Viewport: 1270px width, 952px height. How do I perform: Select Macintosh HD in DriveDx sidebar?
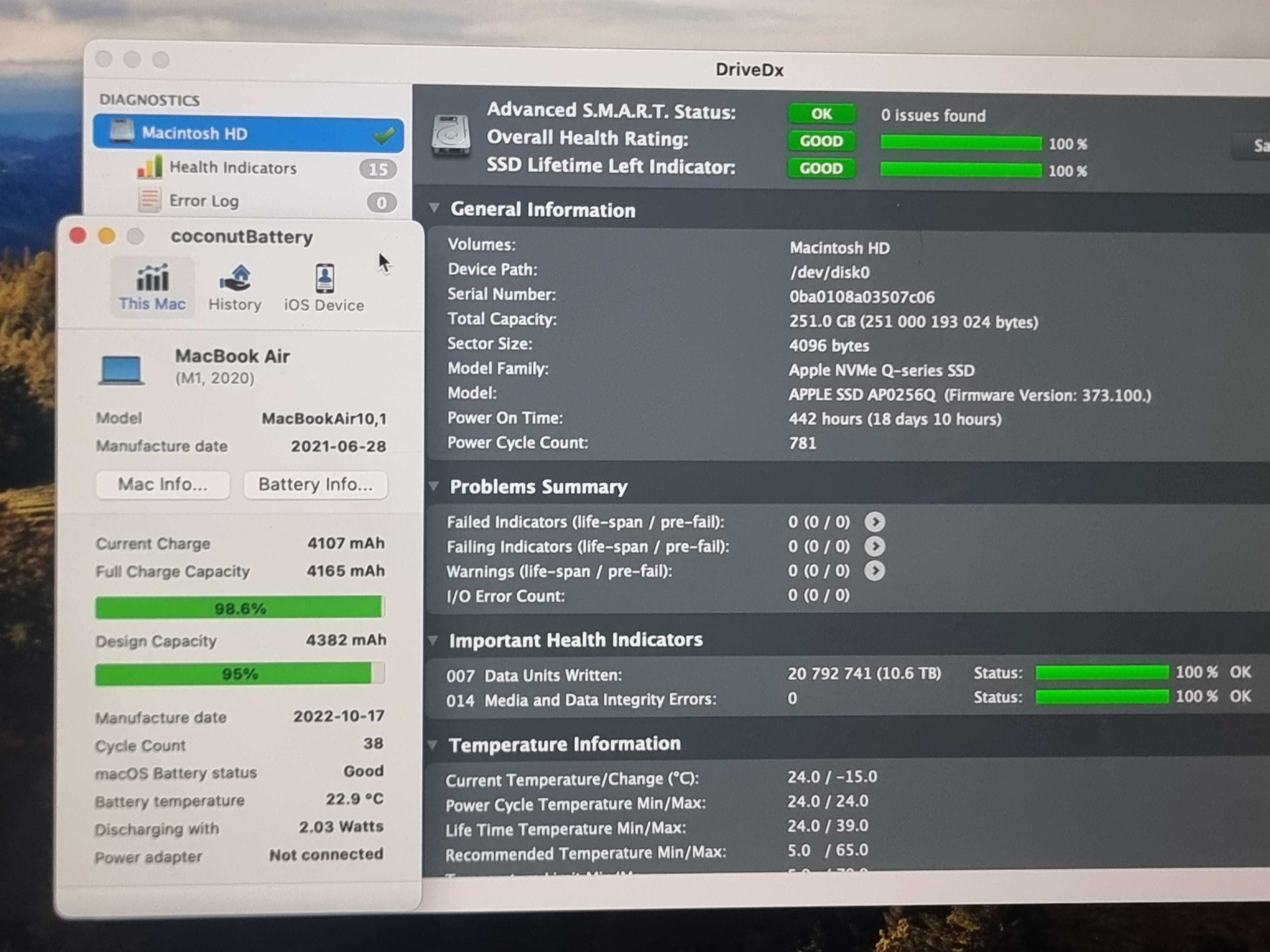click(248, 134)
